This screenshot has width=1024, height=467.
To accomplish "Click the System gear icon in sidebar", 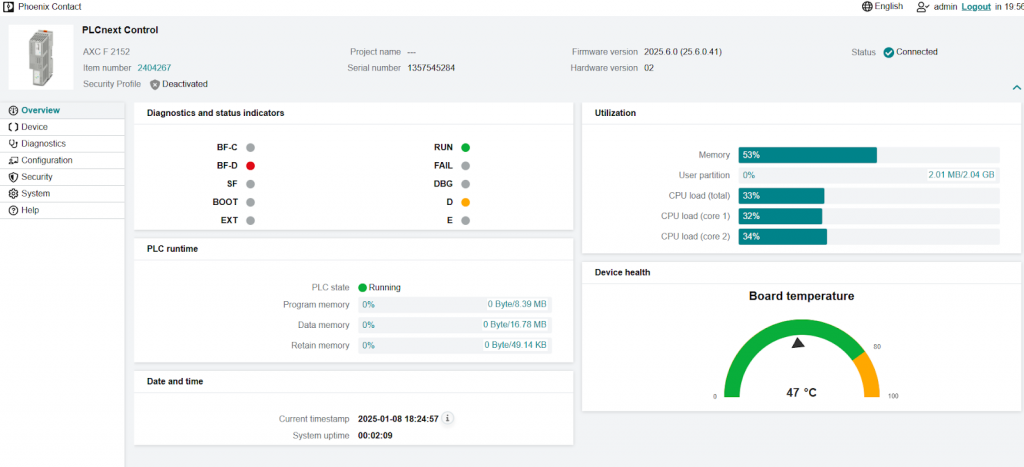I will [13, 194].
